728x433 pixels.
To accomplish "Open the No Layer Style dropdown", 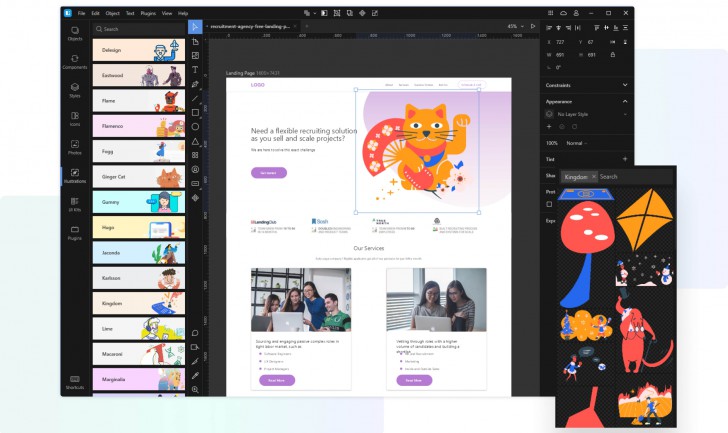I will [x=588, y=114].
